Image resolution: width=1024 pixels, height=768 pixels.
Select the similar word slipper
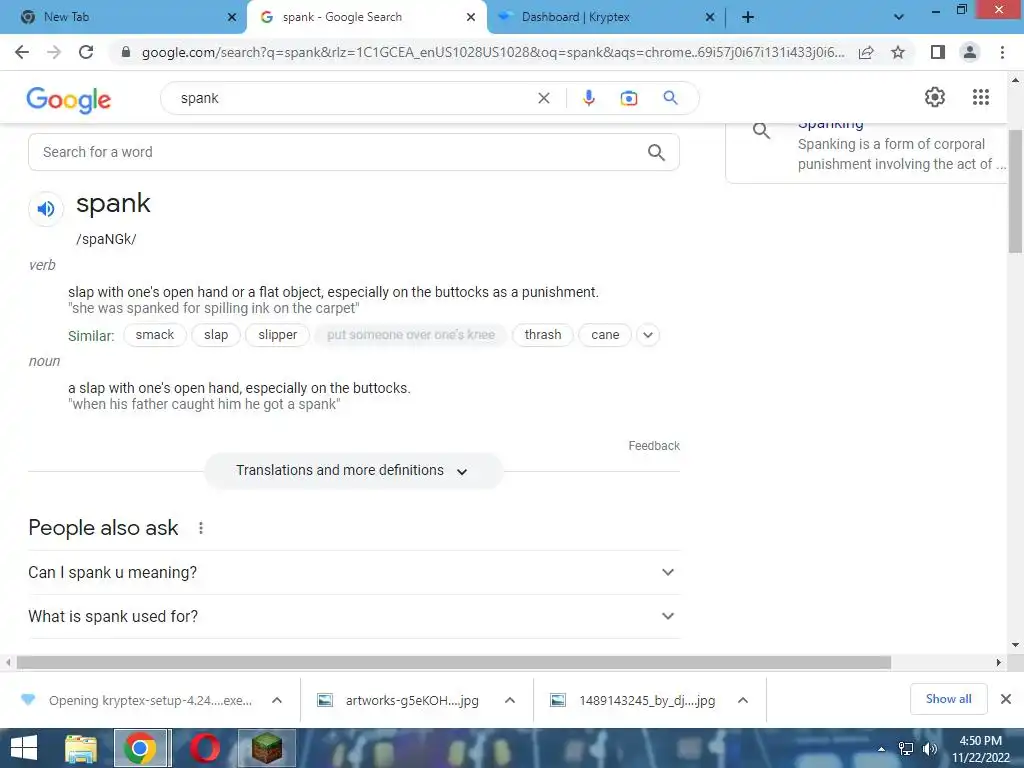coord(278,335)
